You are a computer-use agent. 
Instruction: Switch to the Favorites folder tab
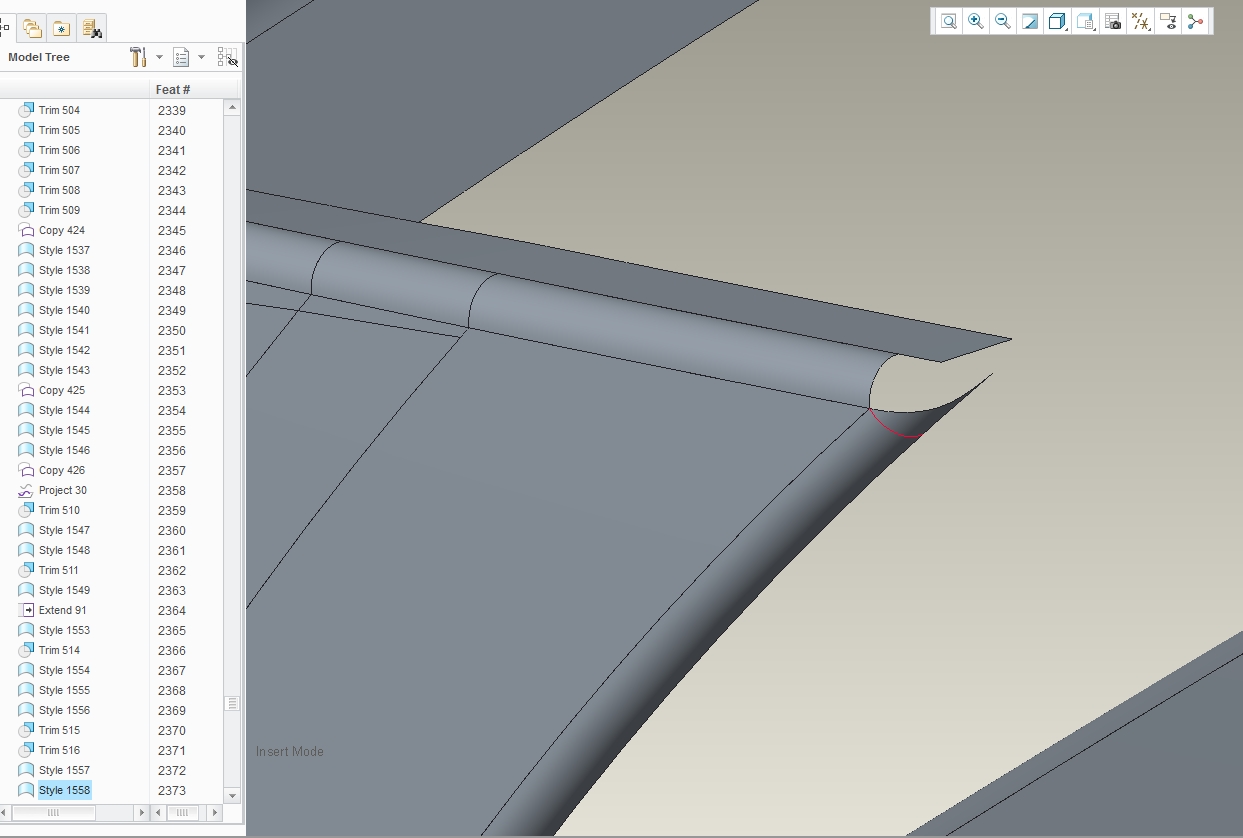(x=62, y=28)
